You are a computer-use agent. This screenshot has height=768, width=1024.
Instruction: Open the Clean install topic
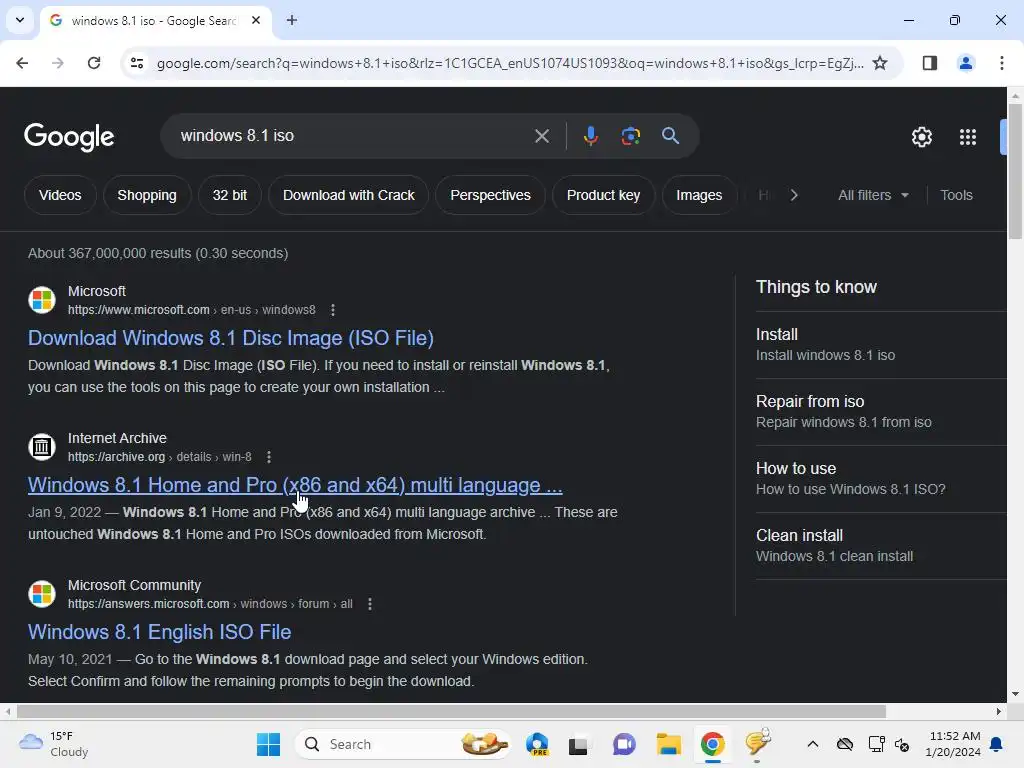pyautogui.click(x=880, y=545)
